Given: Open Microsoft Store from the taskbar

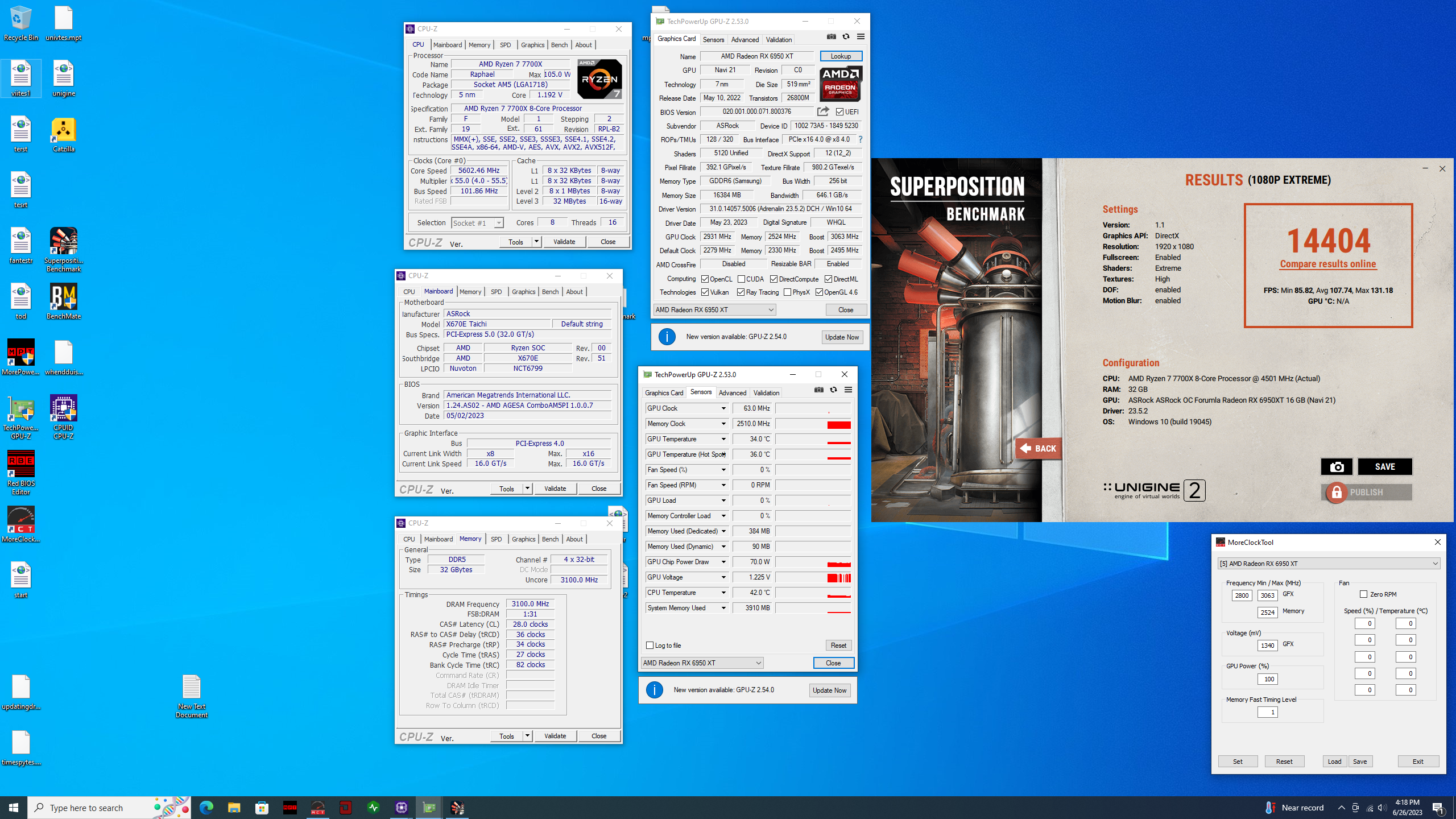Looking at the screenshot, I should pyautogui.click(x=262, y=808).
